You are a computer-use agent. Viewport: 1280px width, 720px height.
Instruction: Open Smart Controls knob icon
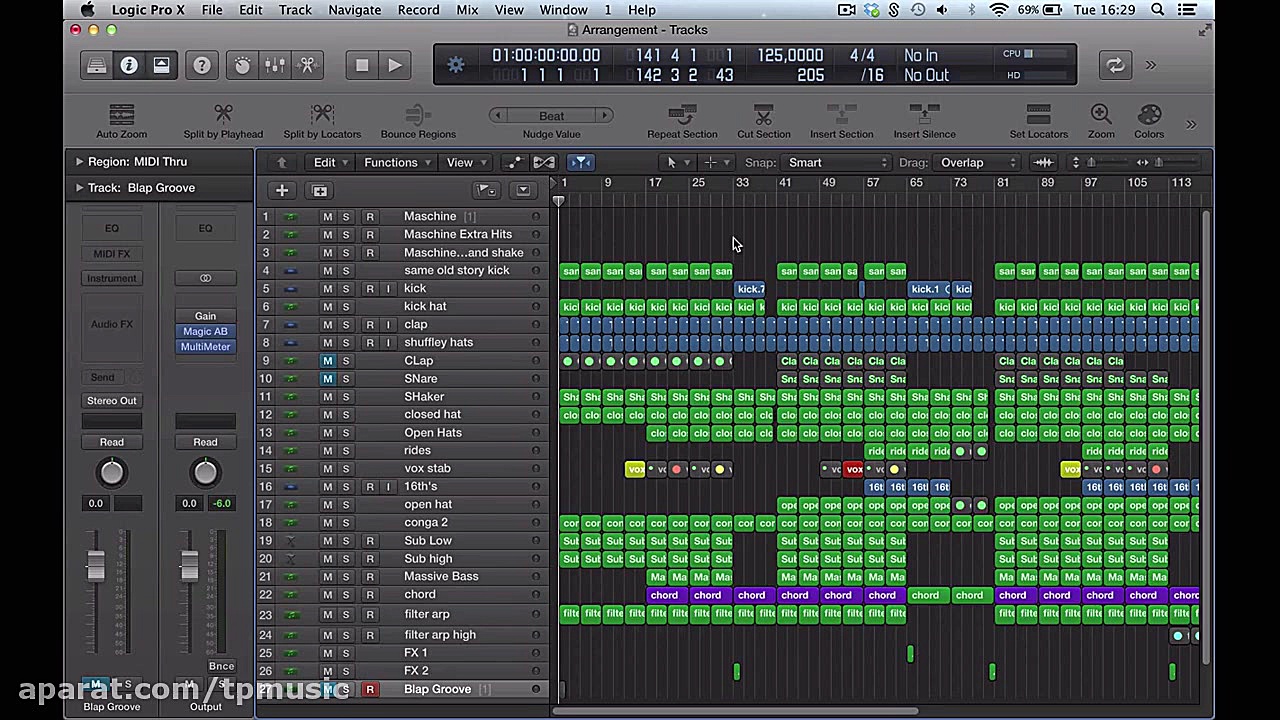tap(243, 66)
